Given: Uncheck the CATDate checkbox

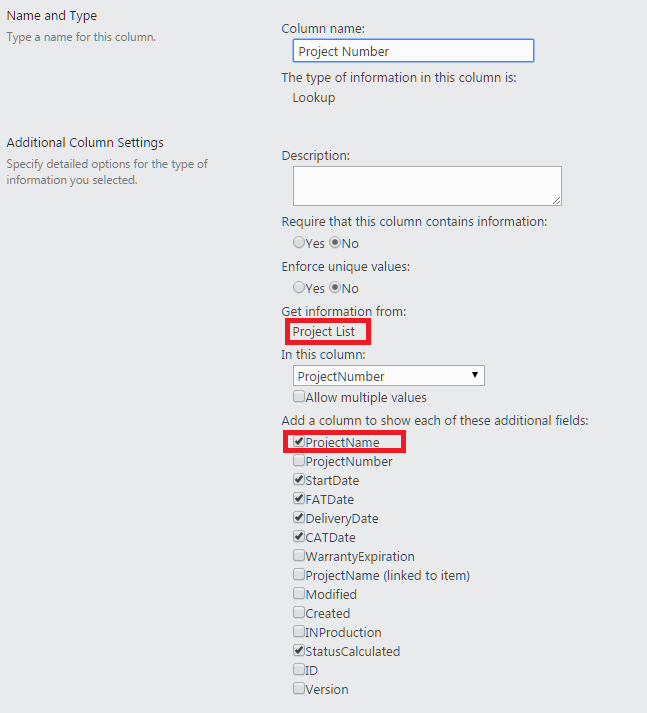Looking at the screenshot, I should pyautogui.click(x=299, y=537).
